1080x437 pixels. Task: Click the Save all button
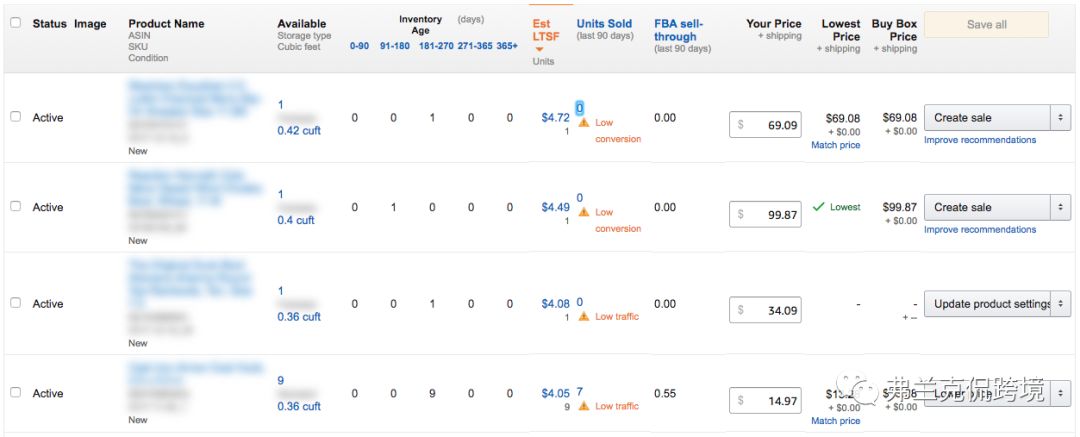(x=986, y=25)
